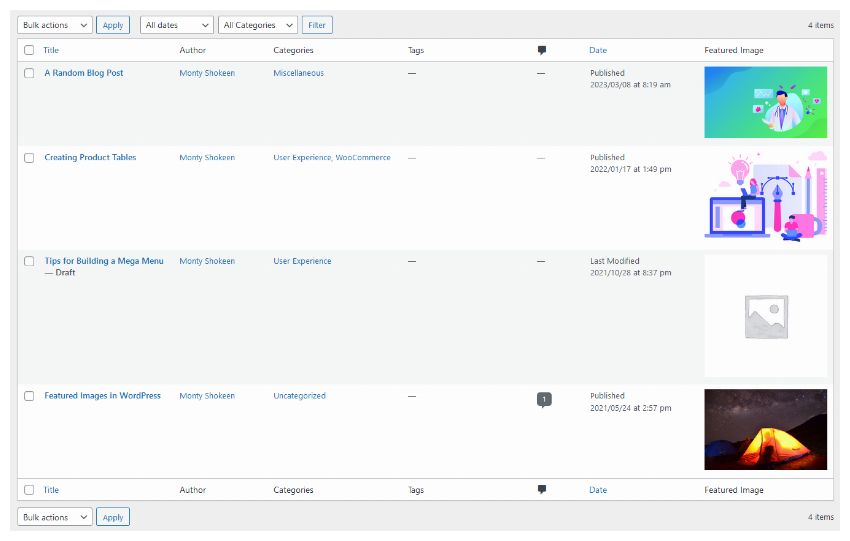The image size is (850, 541).
Task: Click author Monty Shokeen on A Random Blog Post row
Action: (x=207, y=73)
